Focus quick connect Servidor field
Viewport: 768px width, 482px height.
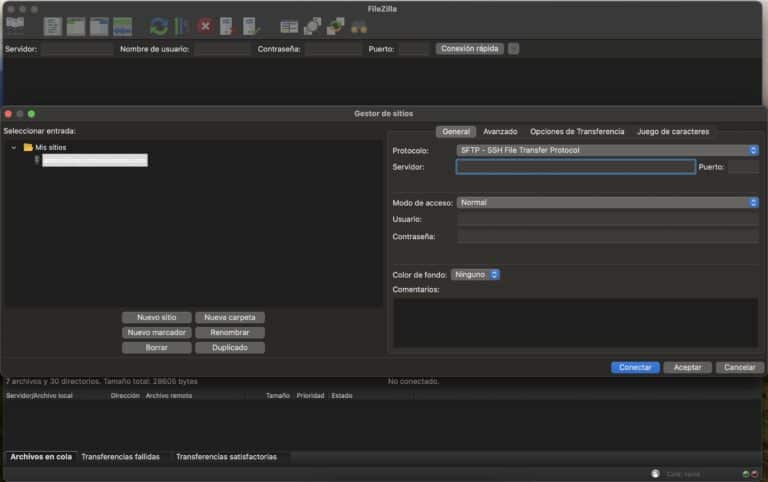coord(77,49)
